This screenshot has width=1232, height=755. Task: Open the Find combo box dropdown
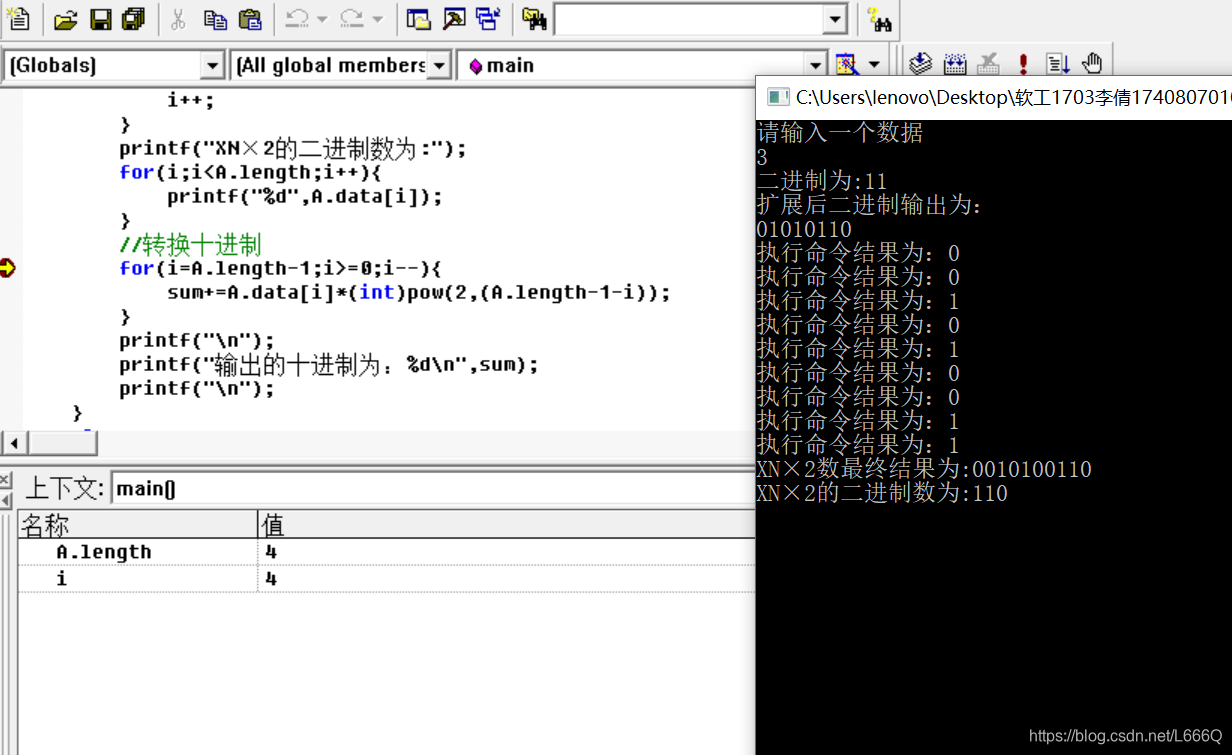click(x=835, y=19)
